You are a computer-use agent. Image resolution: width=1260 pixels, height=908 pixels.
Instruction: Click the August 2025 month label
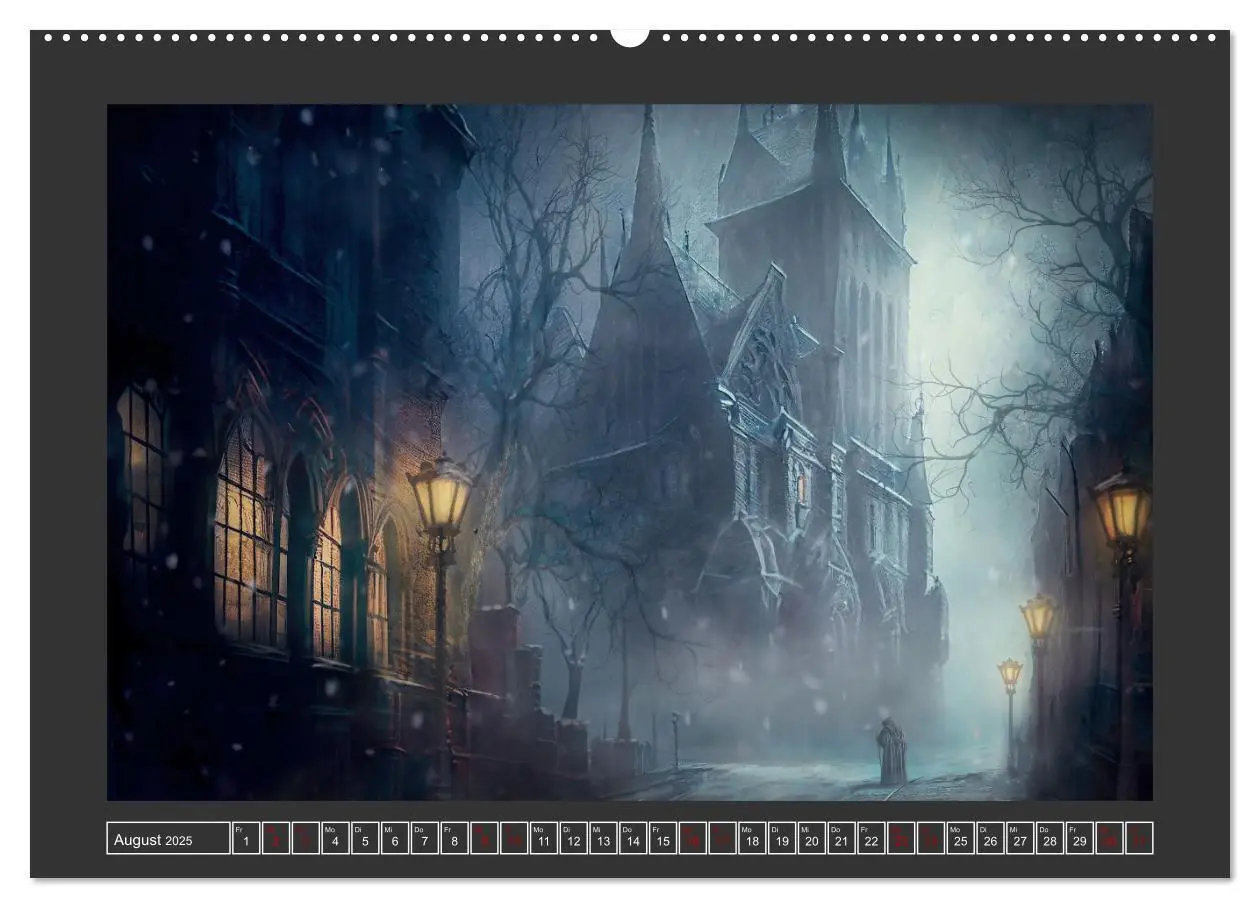pyautogui.click(x=168, y=839)
